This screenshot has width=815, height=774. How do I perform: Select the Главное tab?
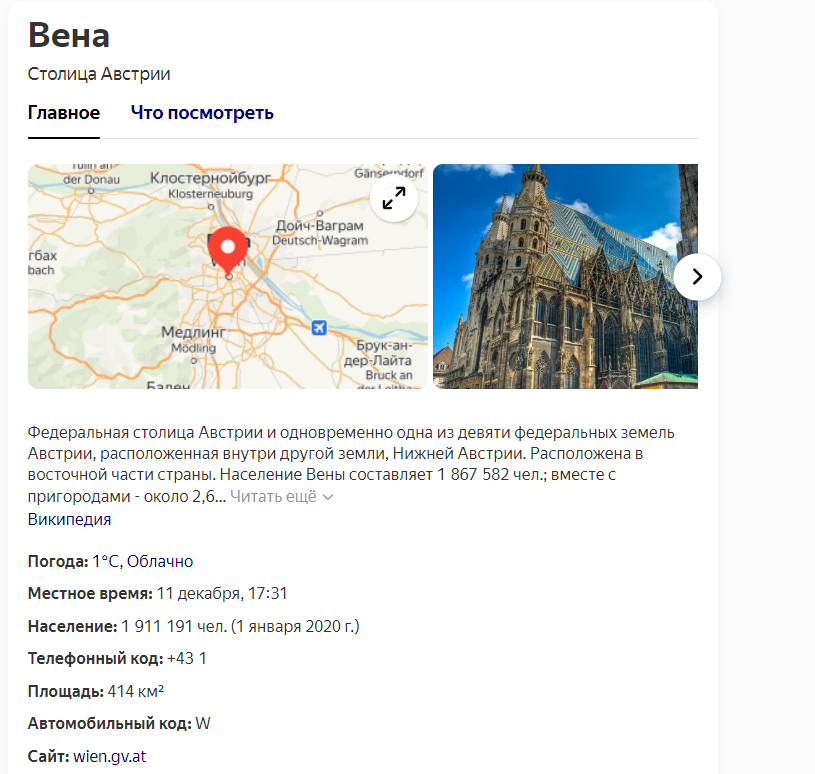point(64,113)
